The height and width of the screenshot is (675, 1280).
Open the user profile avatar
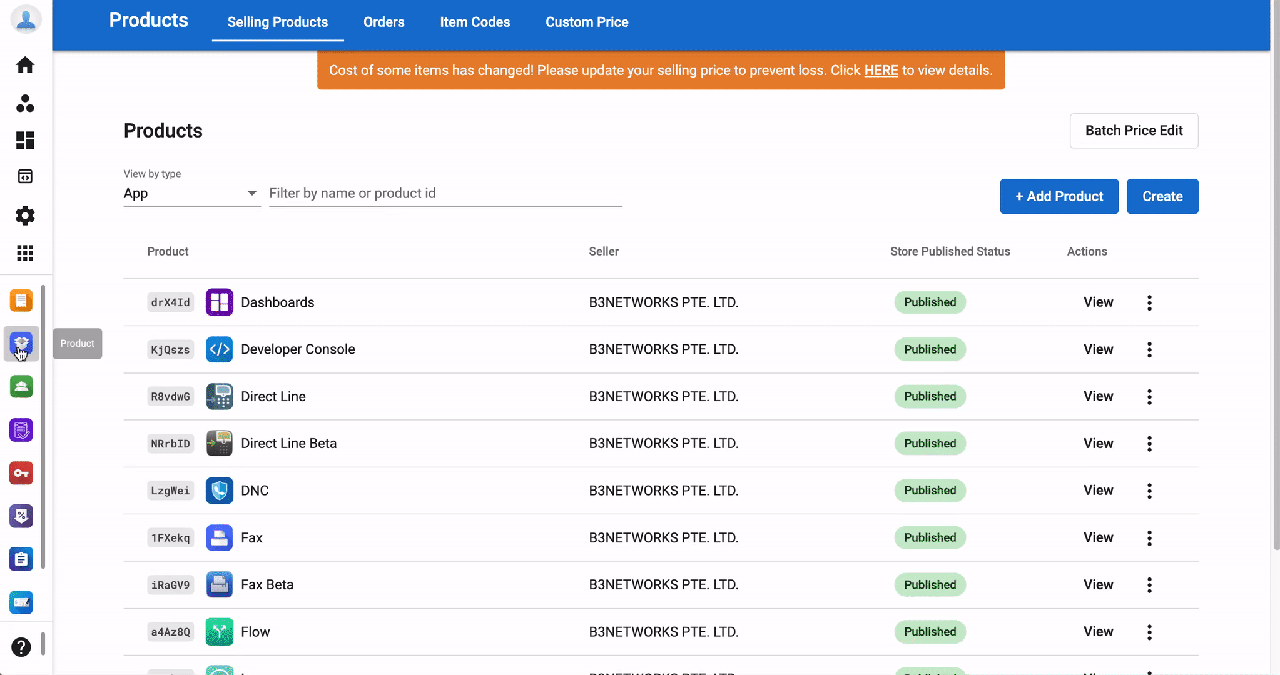click(25, 19)
